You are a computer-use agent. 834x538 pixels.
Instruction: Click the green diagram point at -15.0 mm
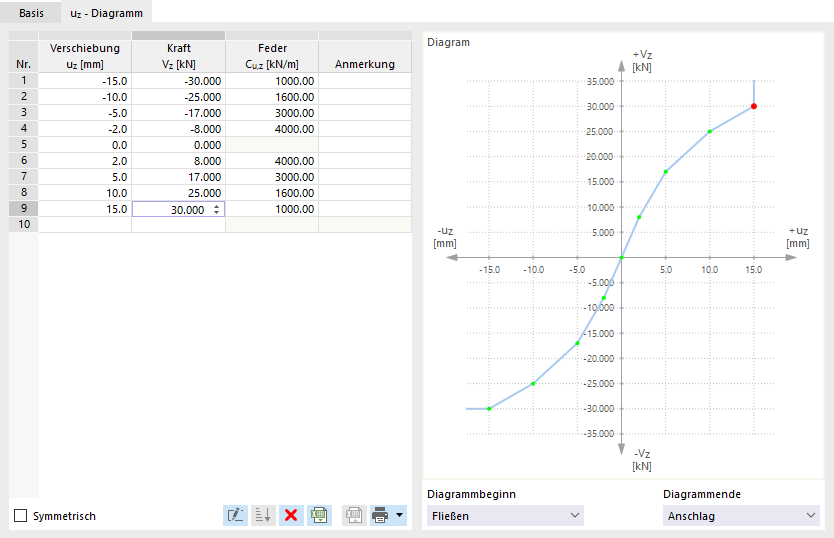pyautogui.click(x=489, y=409)
